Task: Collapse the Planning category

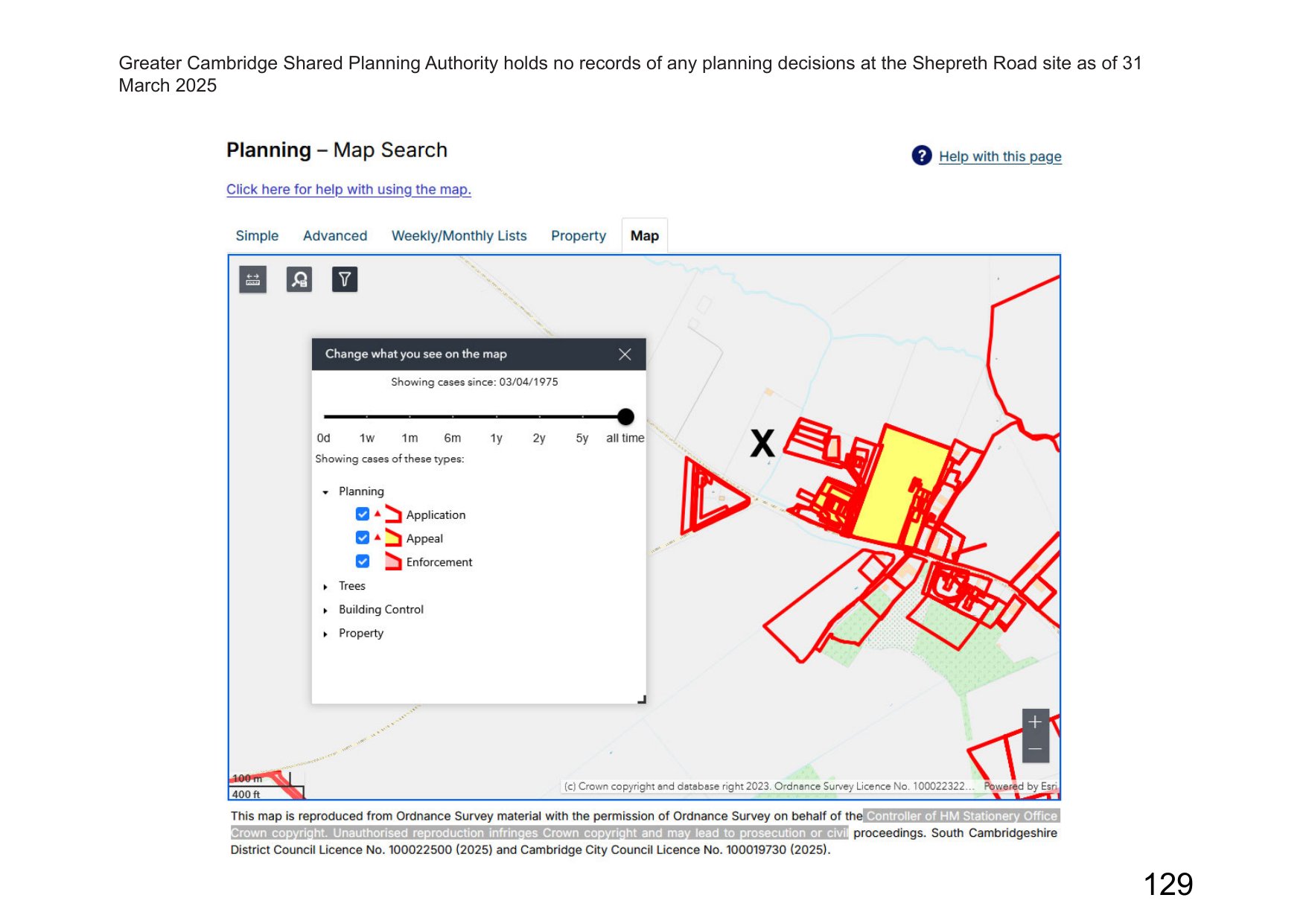Action: 325,492
